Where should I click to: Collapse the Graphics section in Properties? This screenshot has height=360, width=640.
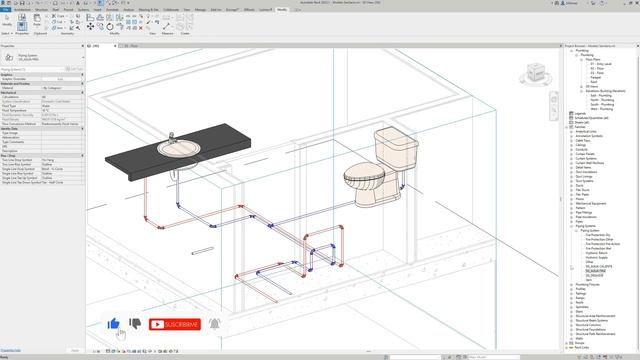(x=82, y=75)
